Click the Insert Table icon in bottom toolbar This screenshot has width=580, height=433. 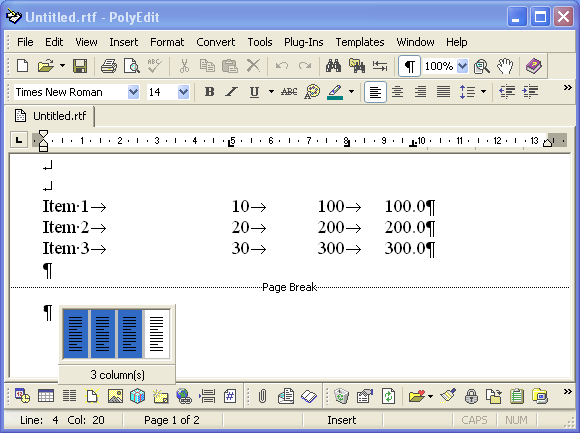click(46, 396)
